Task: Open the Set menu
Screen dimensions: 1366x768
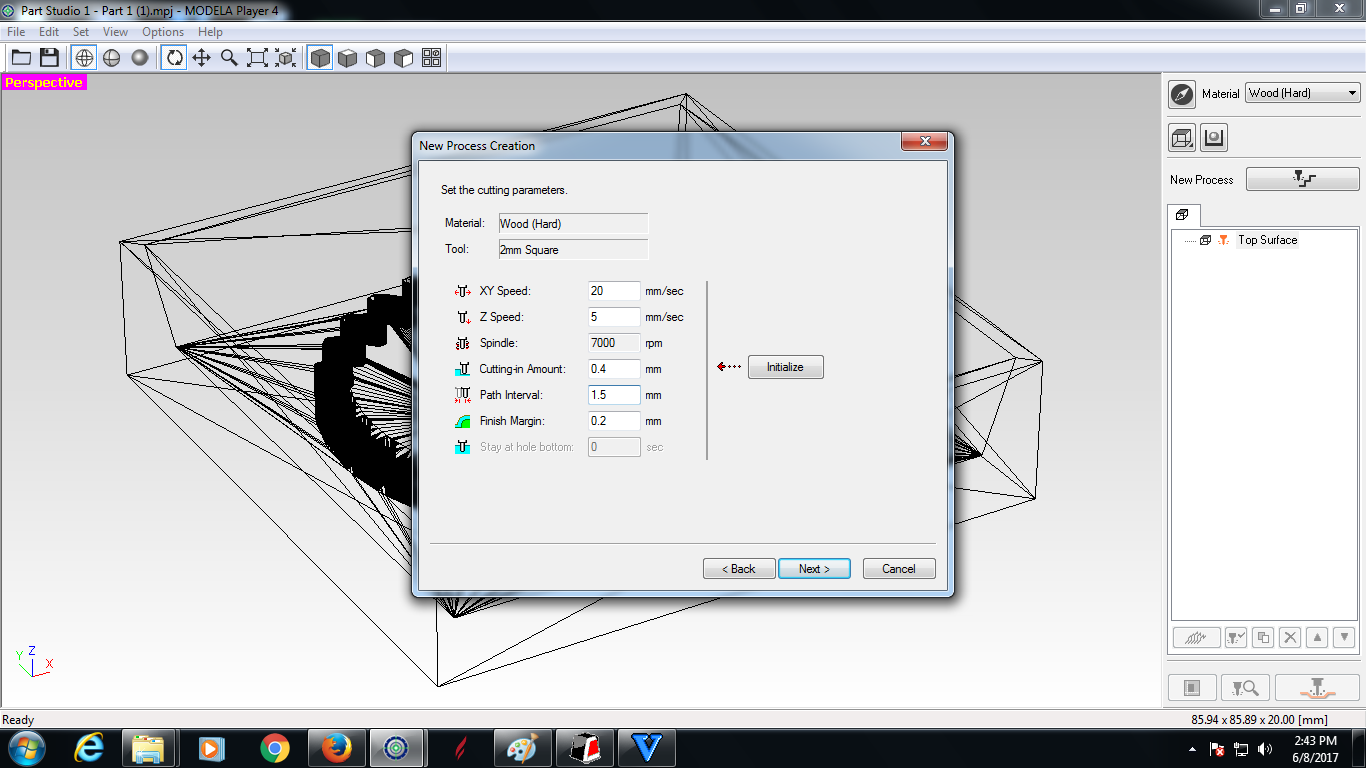Action: tap(81, 32)
